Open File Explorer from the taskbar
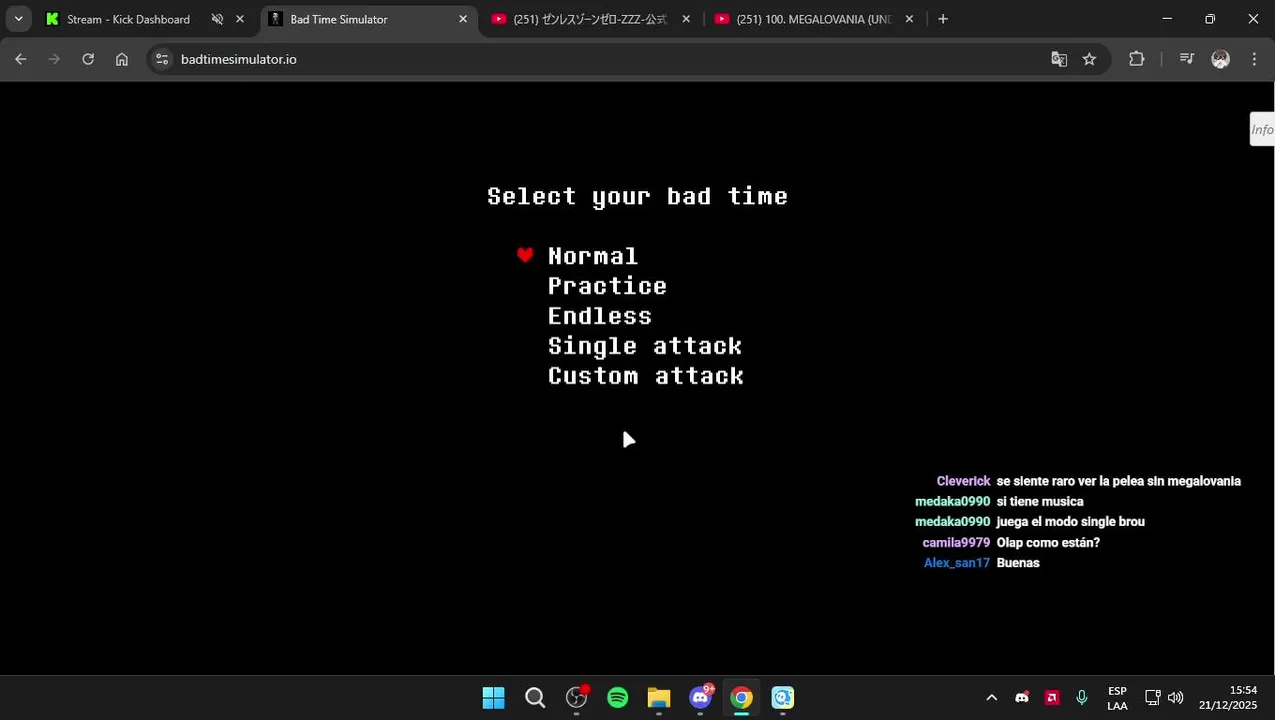1275x720 pixels. click(658, 697)
